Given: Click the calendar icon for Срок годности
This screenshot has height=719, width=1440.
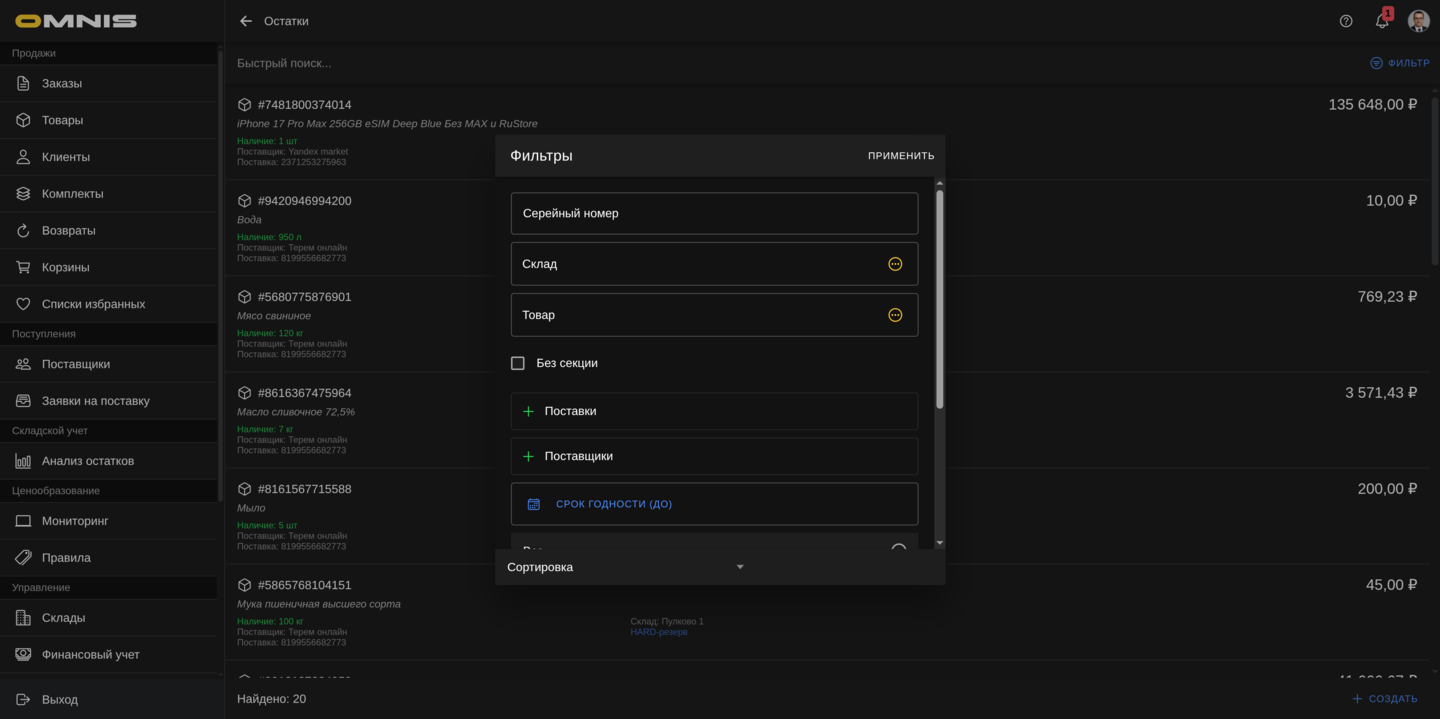Looking at the screenshot, I should 534,504.
